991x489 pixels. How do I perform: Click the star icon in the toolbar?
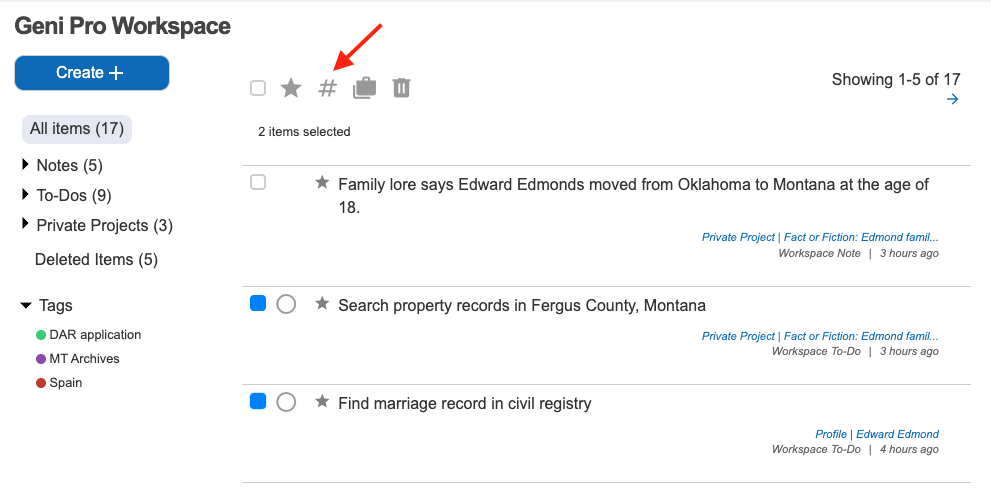click(291, 88)
